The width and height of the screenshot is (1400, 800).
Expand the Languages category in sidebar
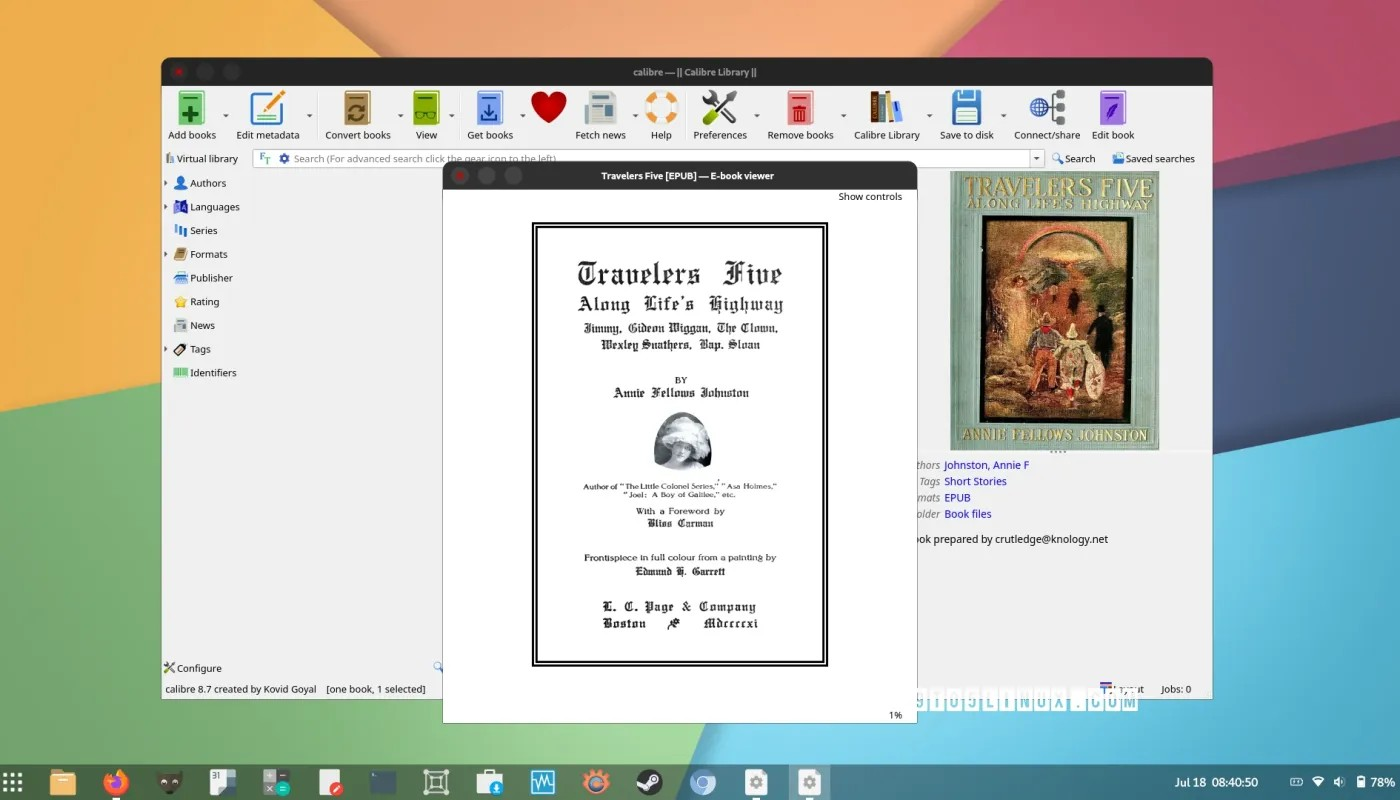[166, 207]
